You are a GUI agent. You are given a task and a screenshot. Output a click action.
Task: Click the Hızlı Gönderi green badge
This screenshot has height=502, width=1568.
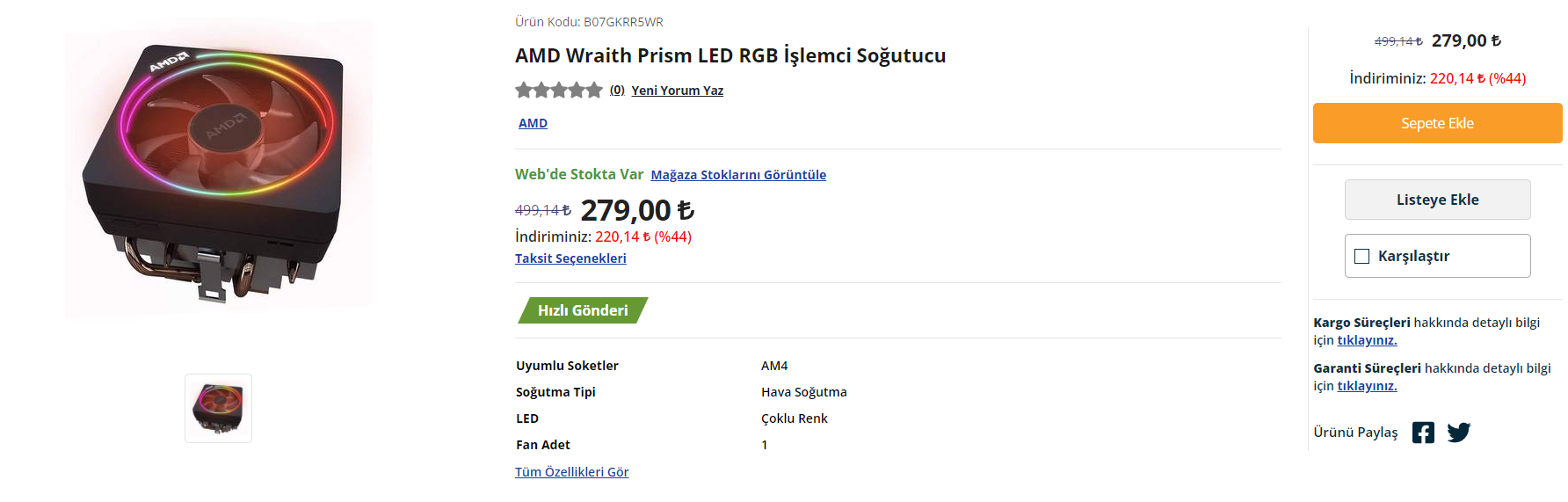pos(583,310)
